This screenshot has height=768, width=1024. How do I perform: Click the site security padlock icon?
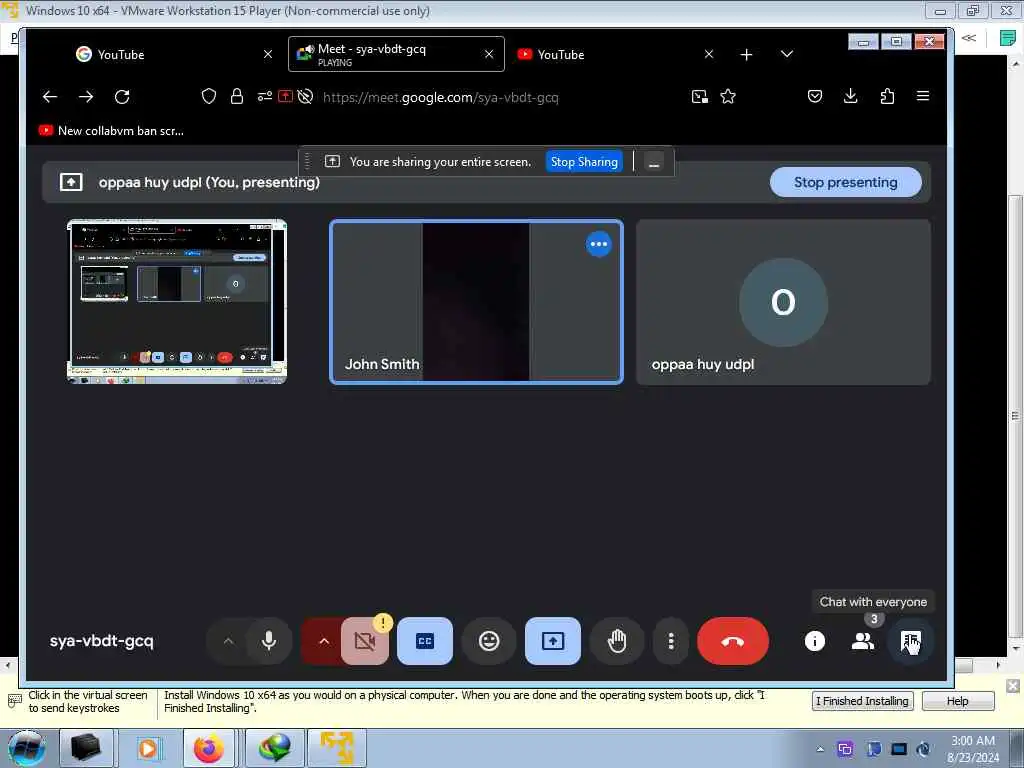[x=236, y=97]
